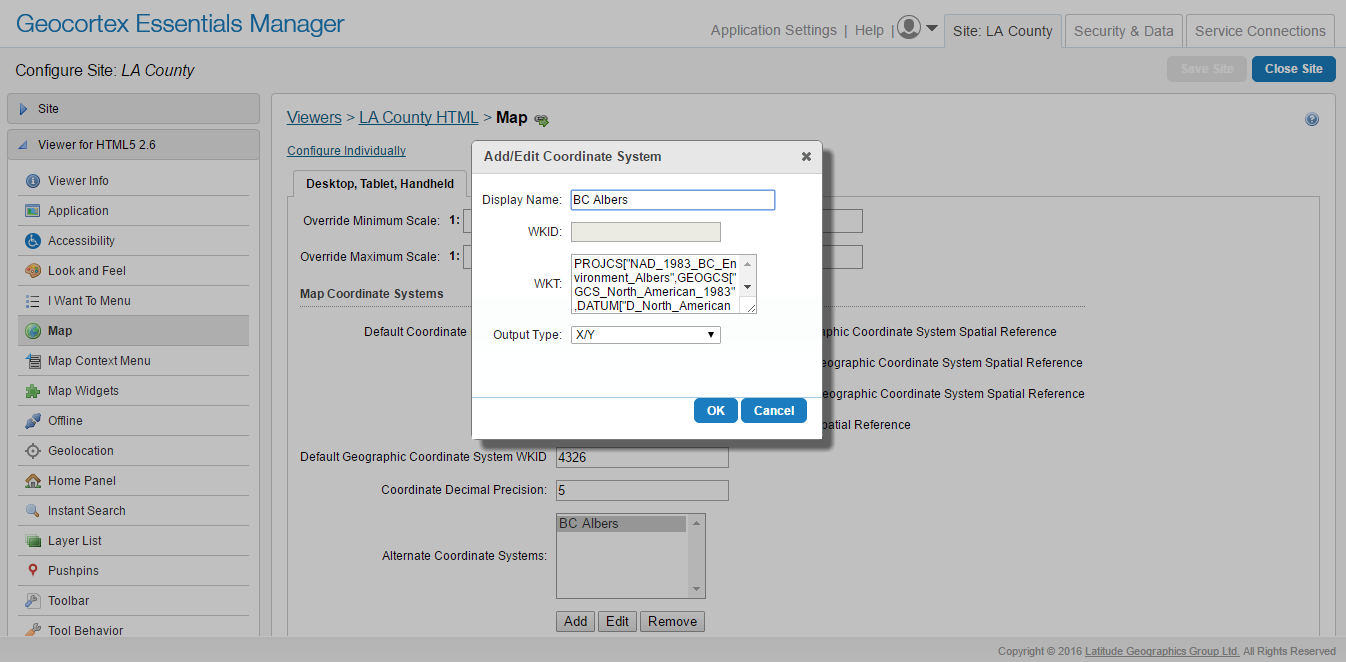1346x662 pixels.
Task: Select Instant Search in the sidebar
Action: (x=133, y=511)
